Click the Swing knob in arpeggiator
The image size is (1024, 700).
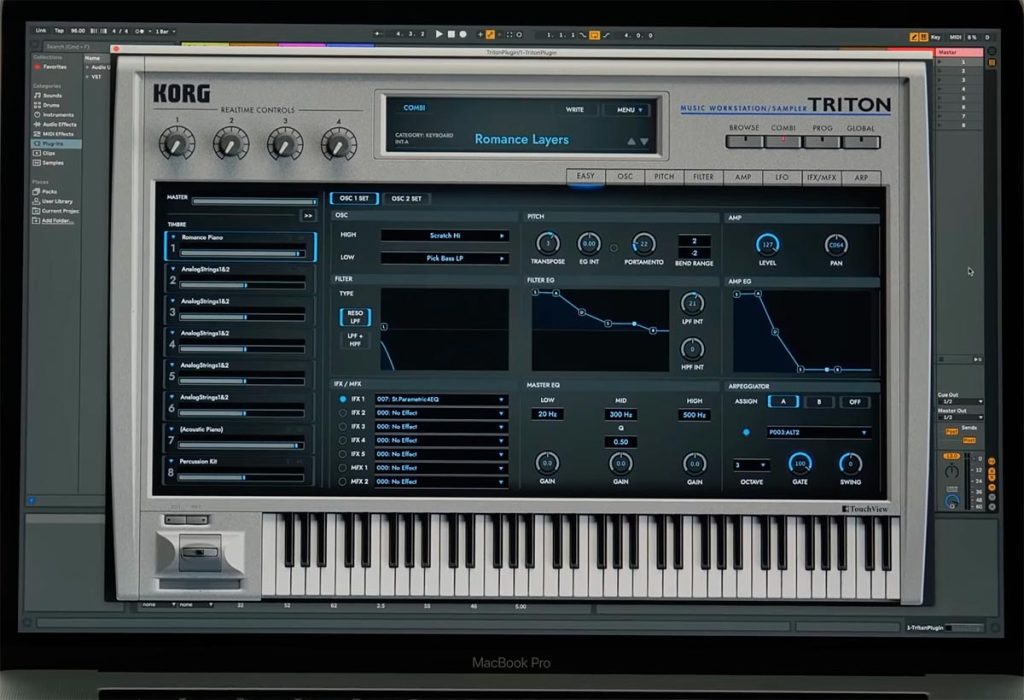tap(850, 464)
